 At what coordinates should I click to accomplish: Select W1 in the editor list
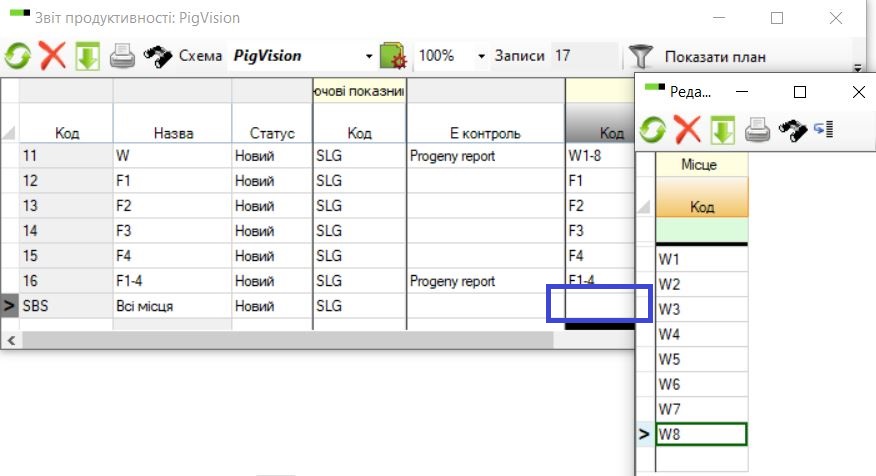(x=702, y=259)
